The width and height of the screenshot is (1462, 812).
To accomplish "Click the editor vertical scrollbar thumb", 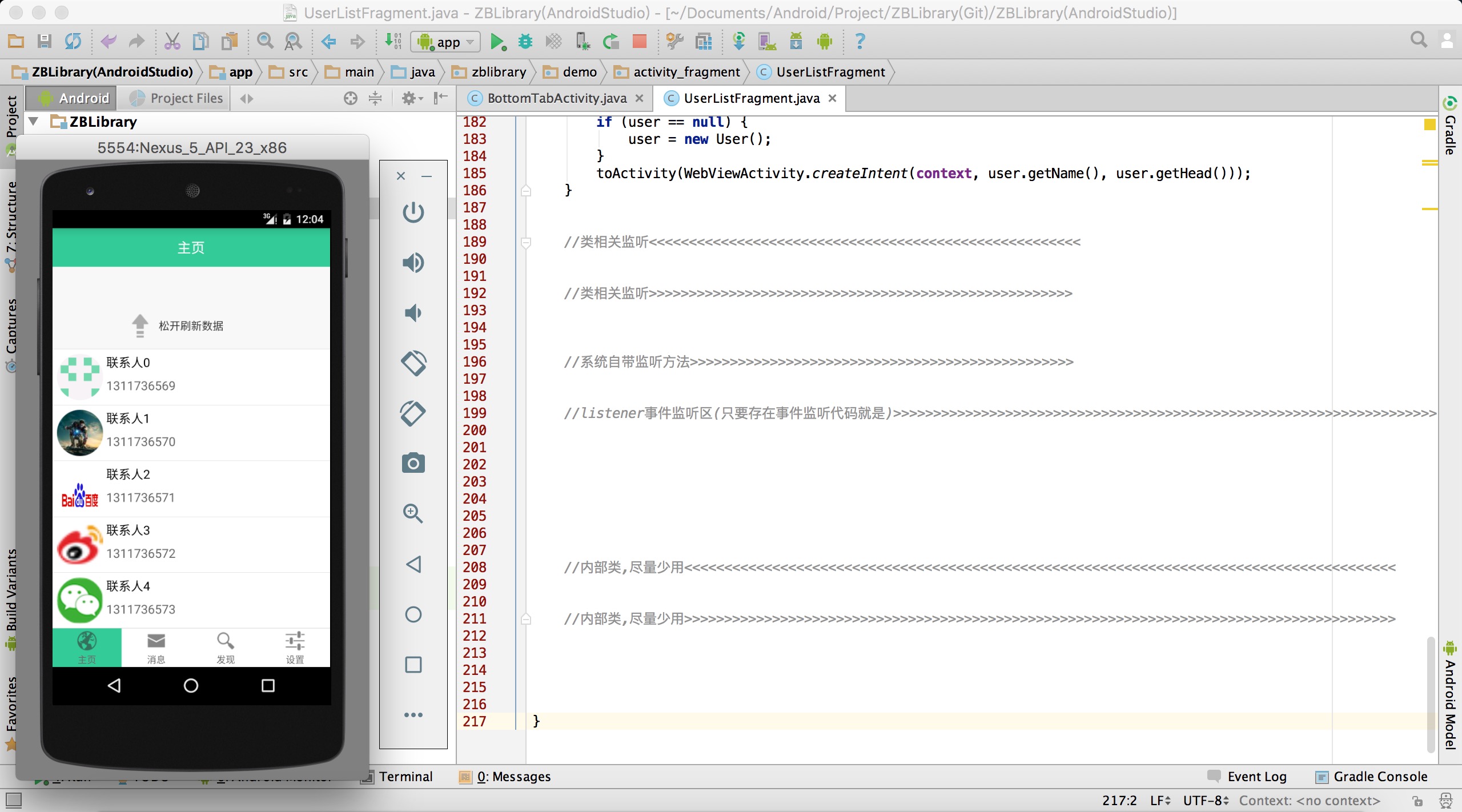I will (x=1431, y=694).
